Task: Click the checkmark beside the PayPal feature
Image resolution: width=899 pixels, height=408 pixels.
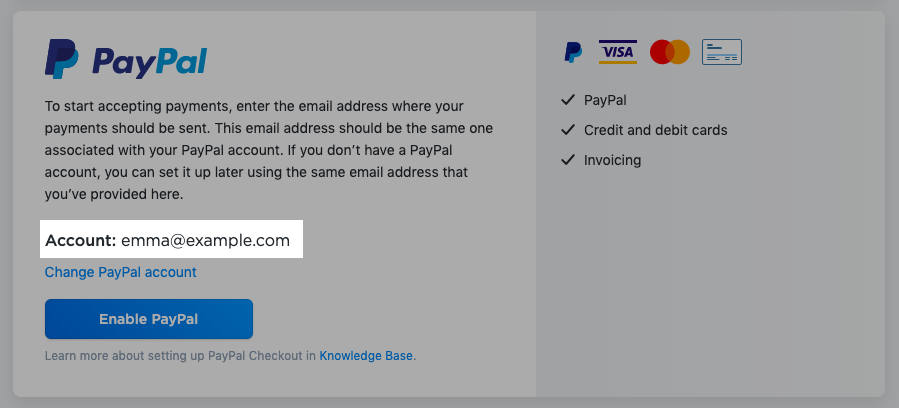Action: tap(568, 100)
